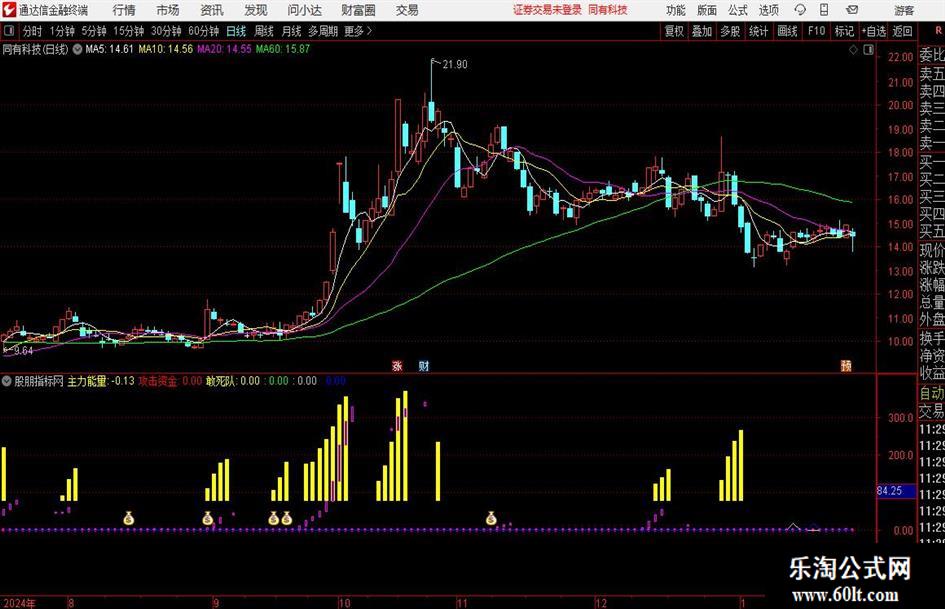This screenshot has width=945, height=609.
Task: Click the 游客 guest account button
Action: point(904,10)
